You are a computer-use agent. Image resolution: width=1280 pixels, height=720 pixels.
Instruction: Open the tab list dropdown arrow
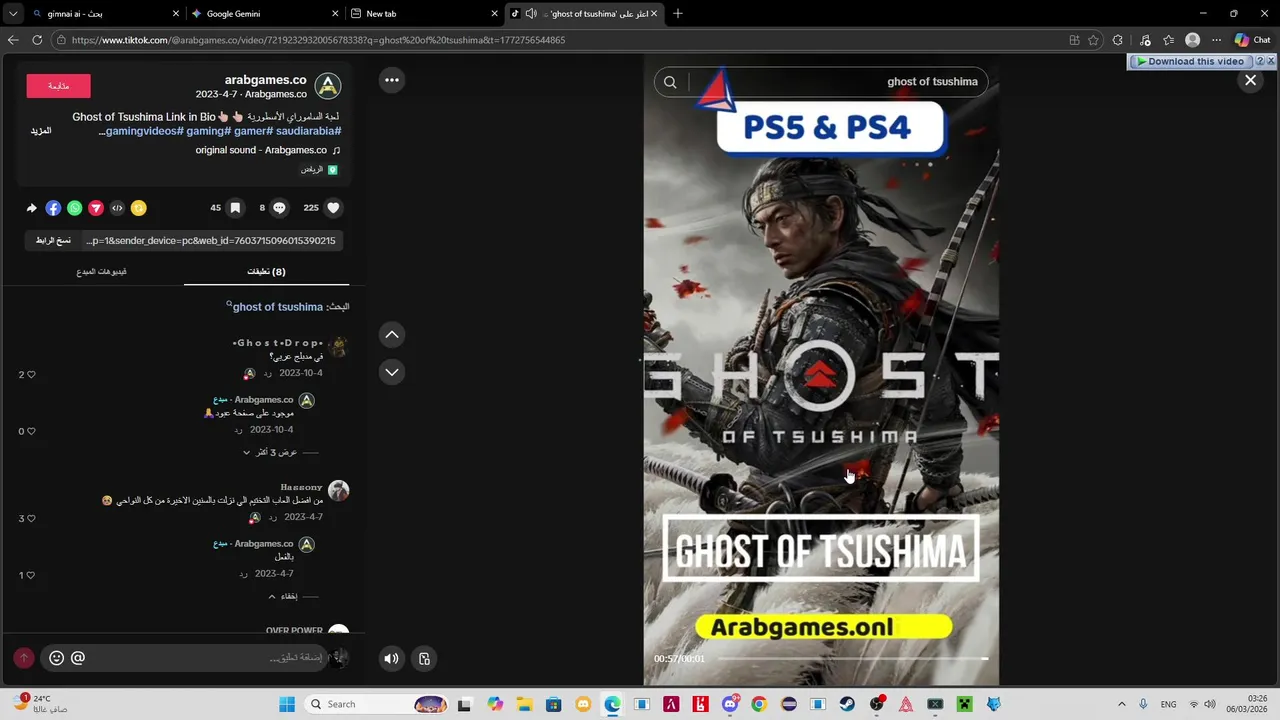pyautogui.click(x=13, y=14)
